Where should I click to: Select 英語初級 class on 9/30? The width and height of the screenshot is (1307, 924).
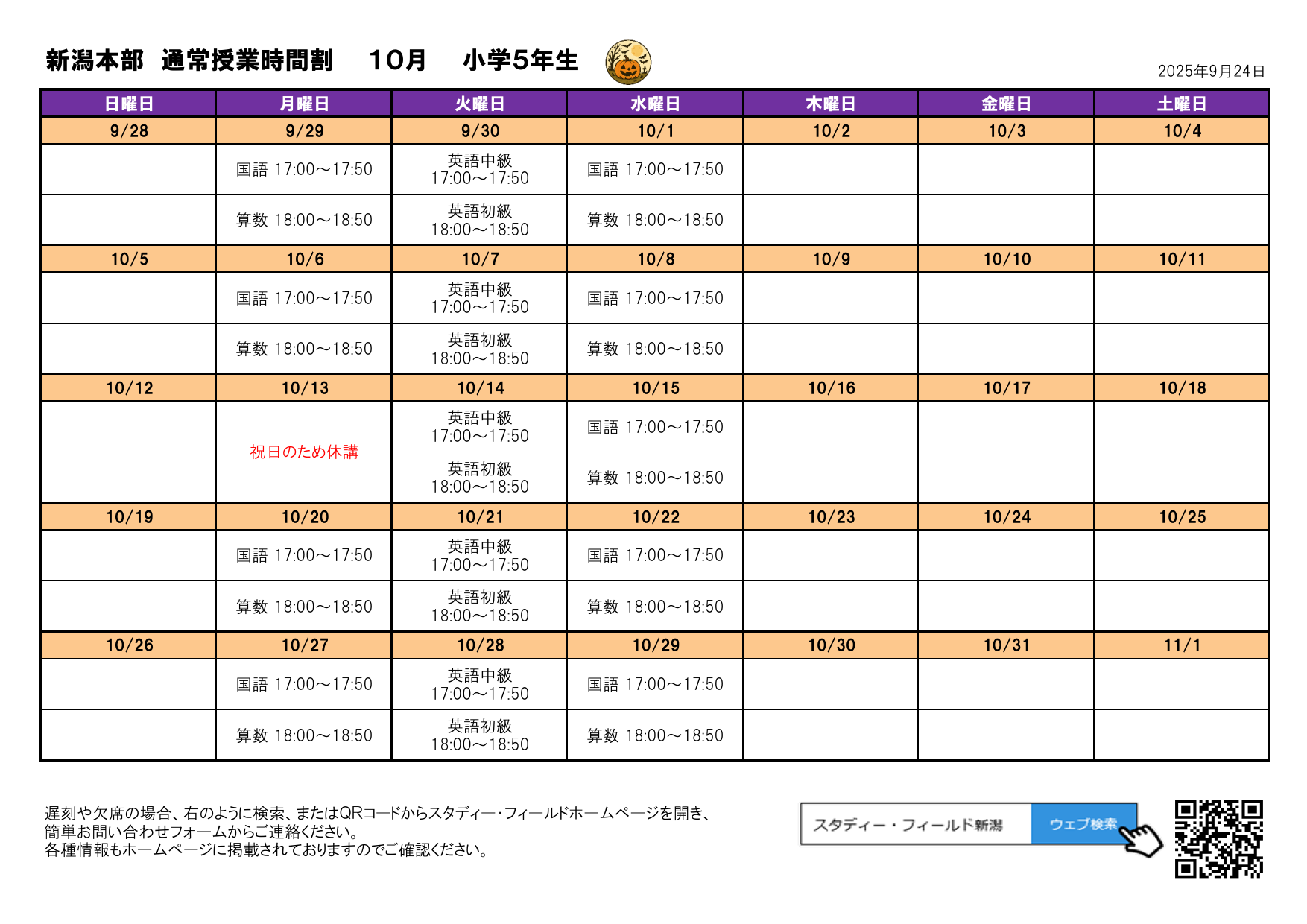[480, 221]
